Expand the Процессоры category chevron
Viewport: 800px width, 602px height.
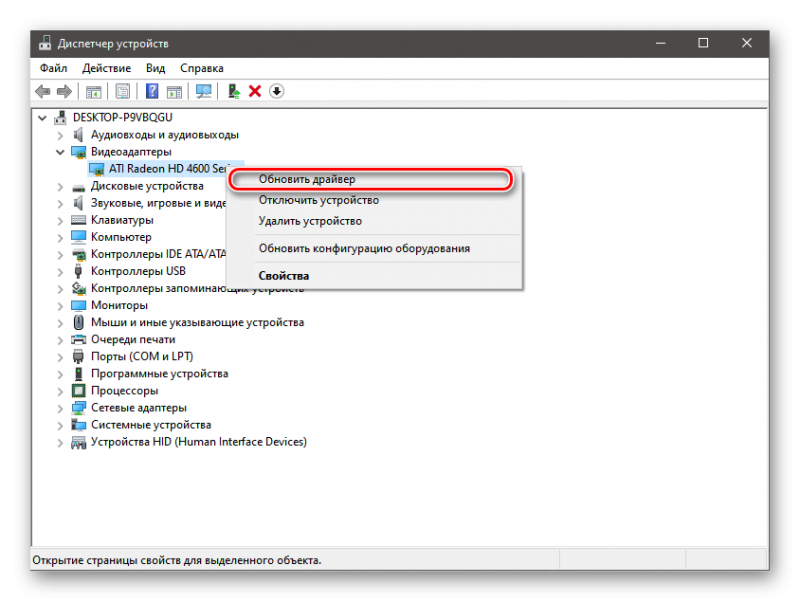[60, 391]
